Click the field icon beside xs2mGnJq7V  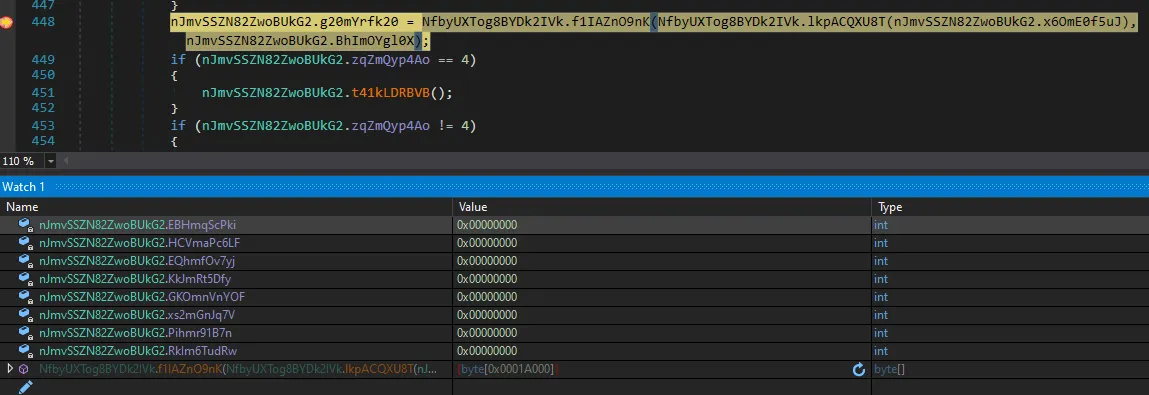[x=25, y=314]
